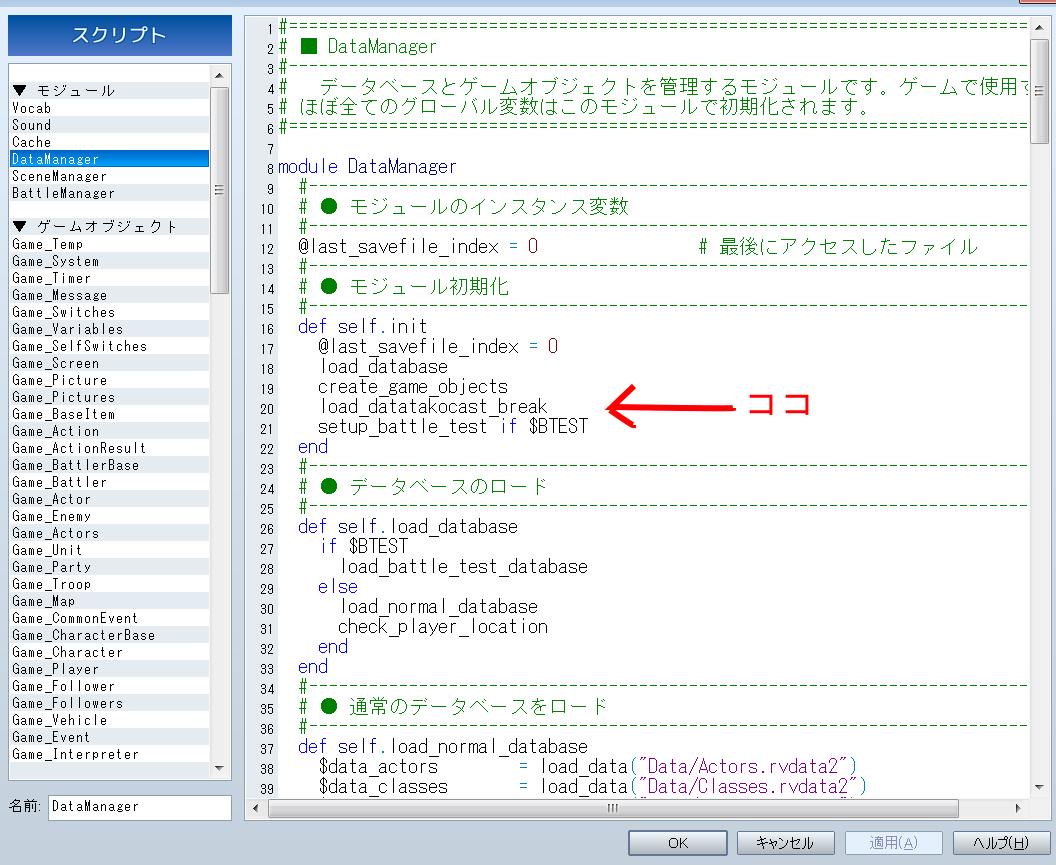The height and width of the screenshot is (865, 1056).
Task: Select Sound in the script list
Action: click(x=110, y=125)
